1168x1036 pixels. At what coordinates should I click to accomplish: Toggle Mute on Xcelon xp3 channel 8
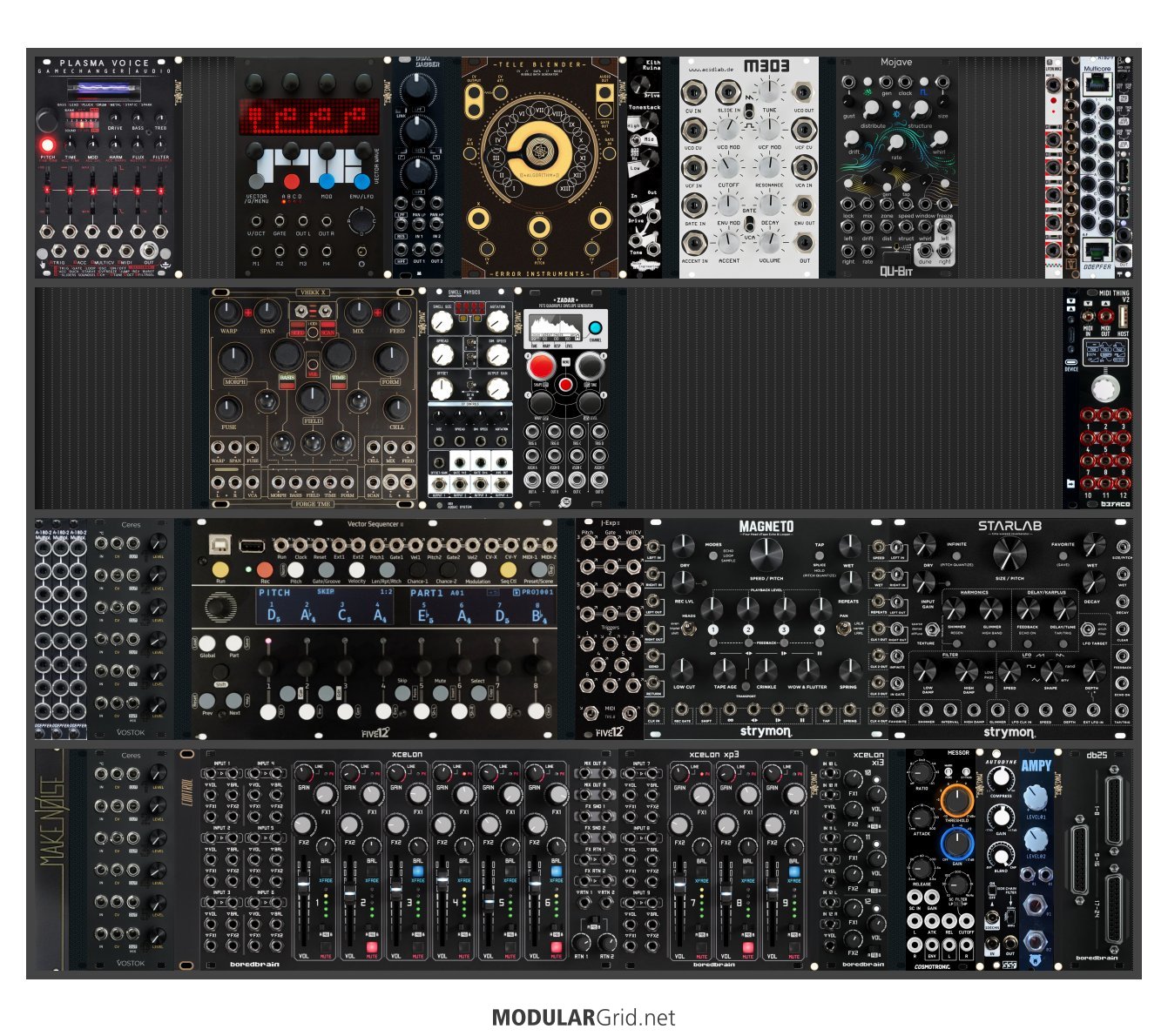tap(748, 946)
